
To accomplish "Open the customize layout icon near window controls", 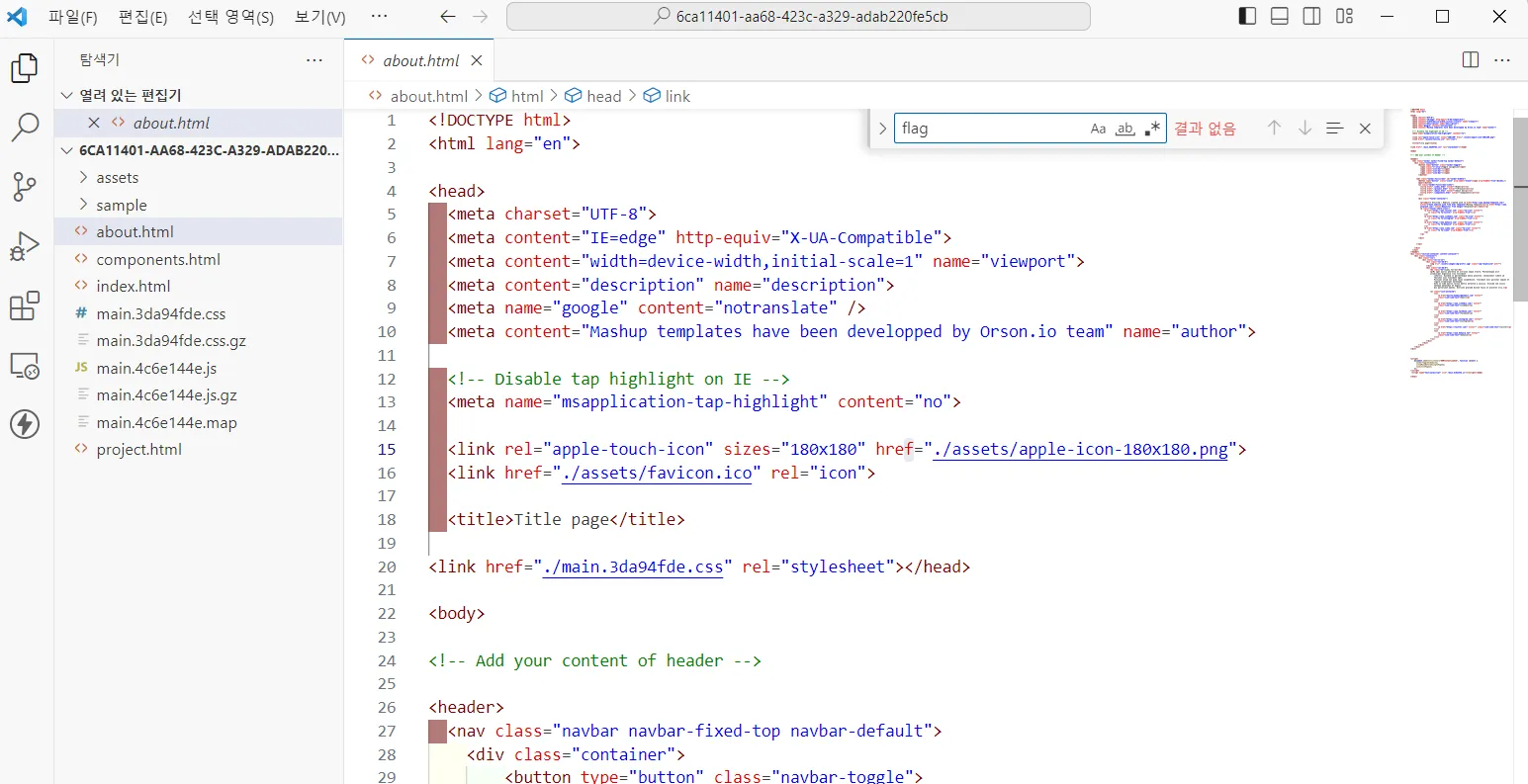I will (x=1345, y=16).
